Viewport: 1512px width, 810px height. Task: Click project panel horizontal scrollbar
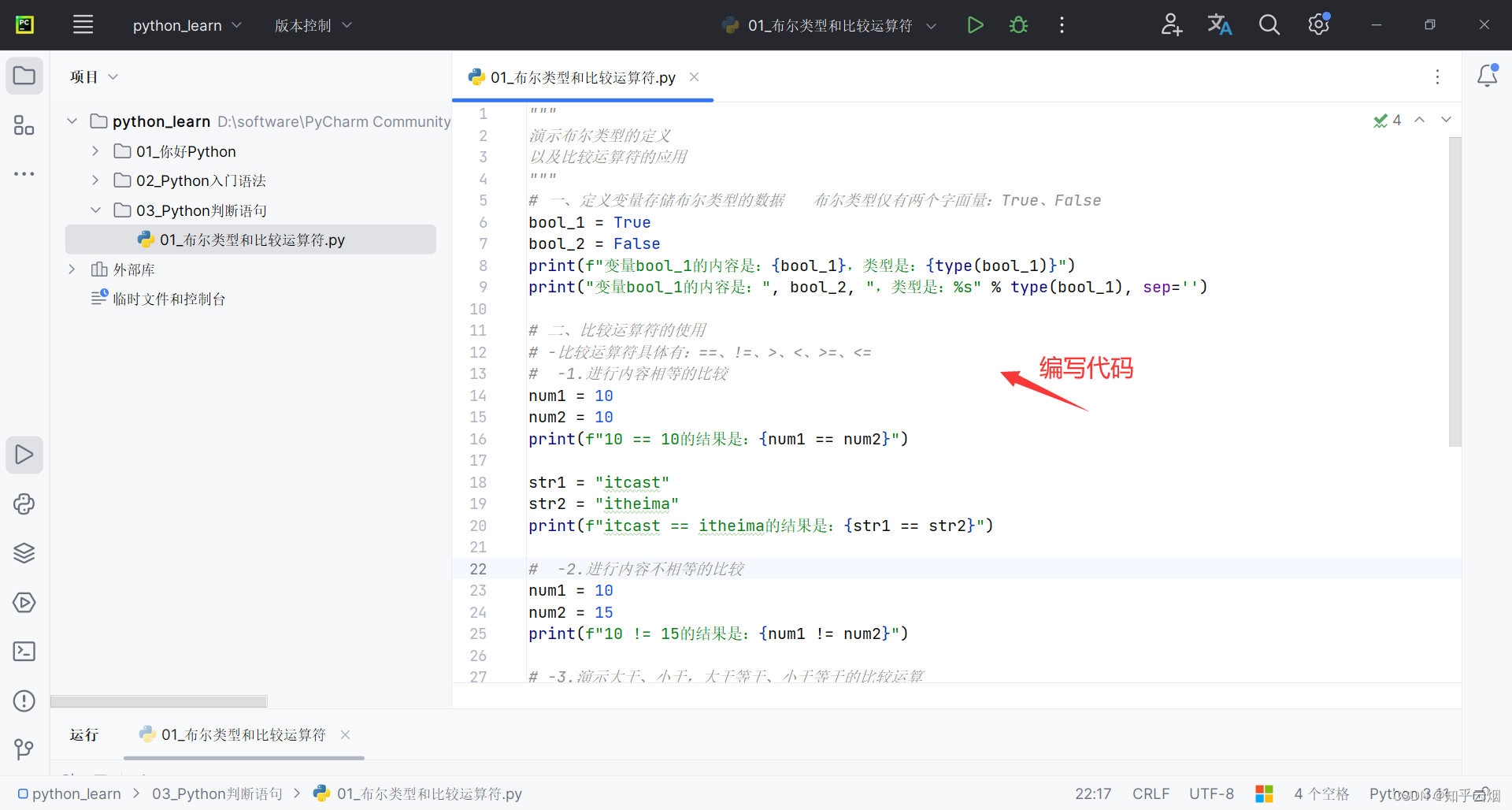tap(158, 701)
